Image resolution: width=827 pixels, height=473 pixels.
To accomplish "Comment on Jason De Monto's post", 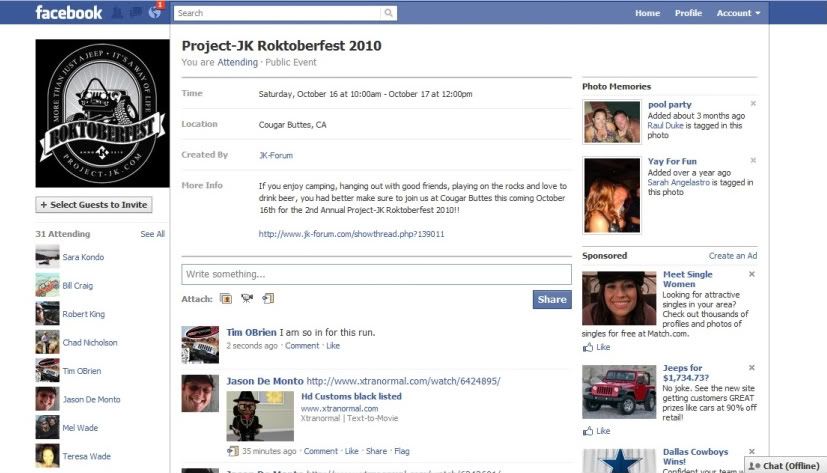I will (321, 451).
